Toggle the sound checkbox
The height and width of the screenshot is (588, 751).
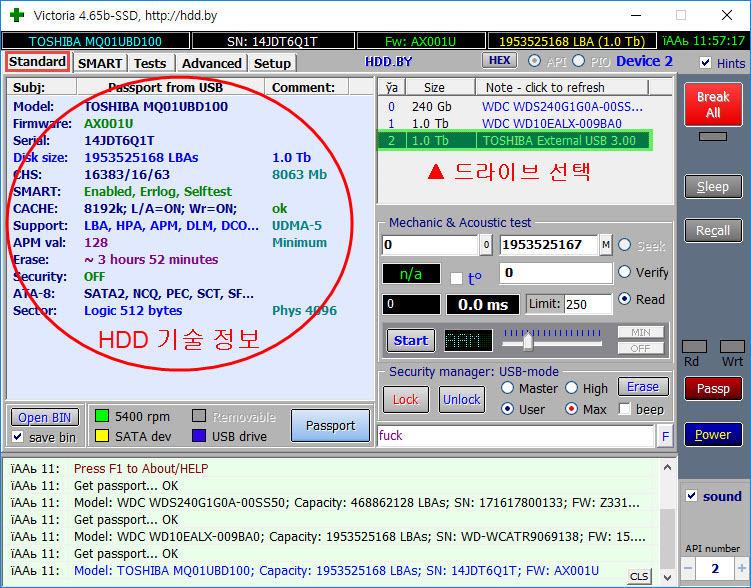click(x=692, y=496)
